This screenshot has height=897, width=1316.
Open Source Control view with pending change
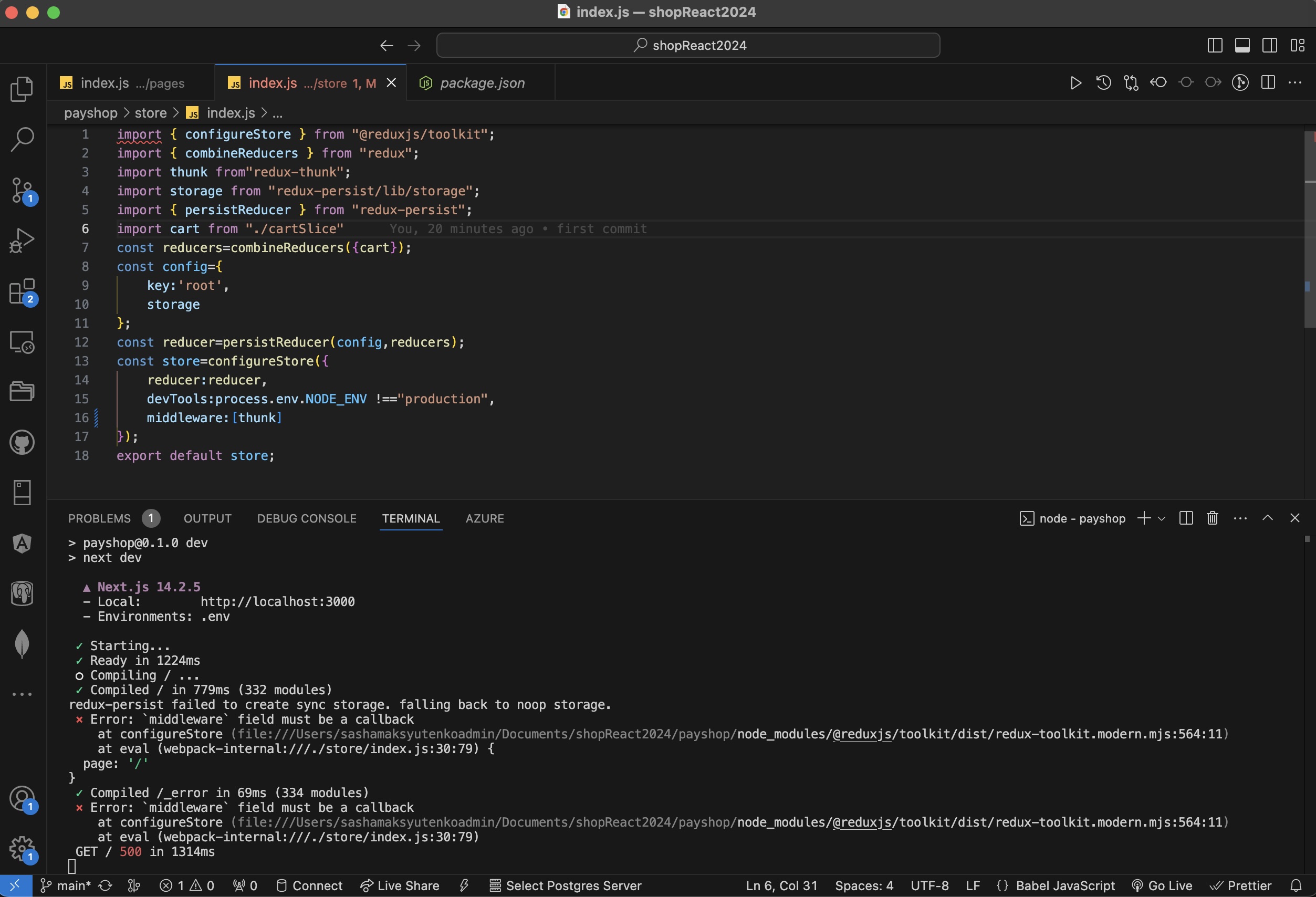pos(22,190)
